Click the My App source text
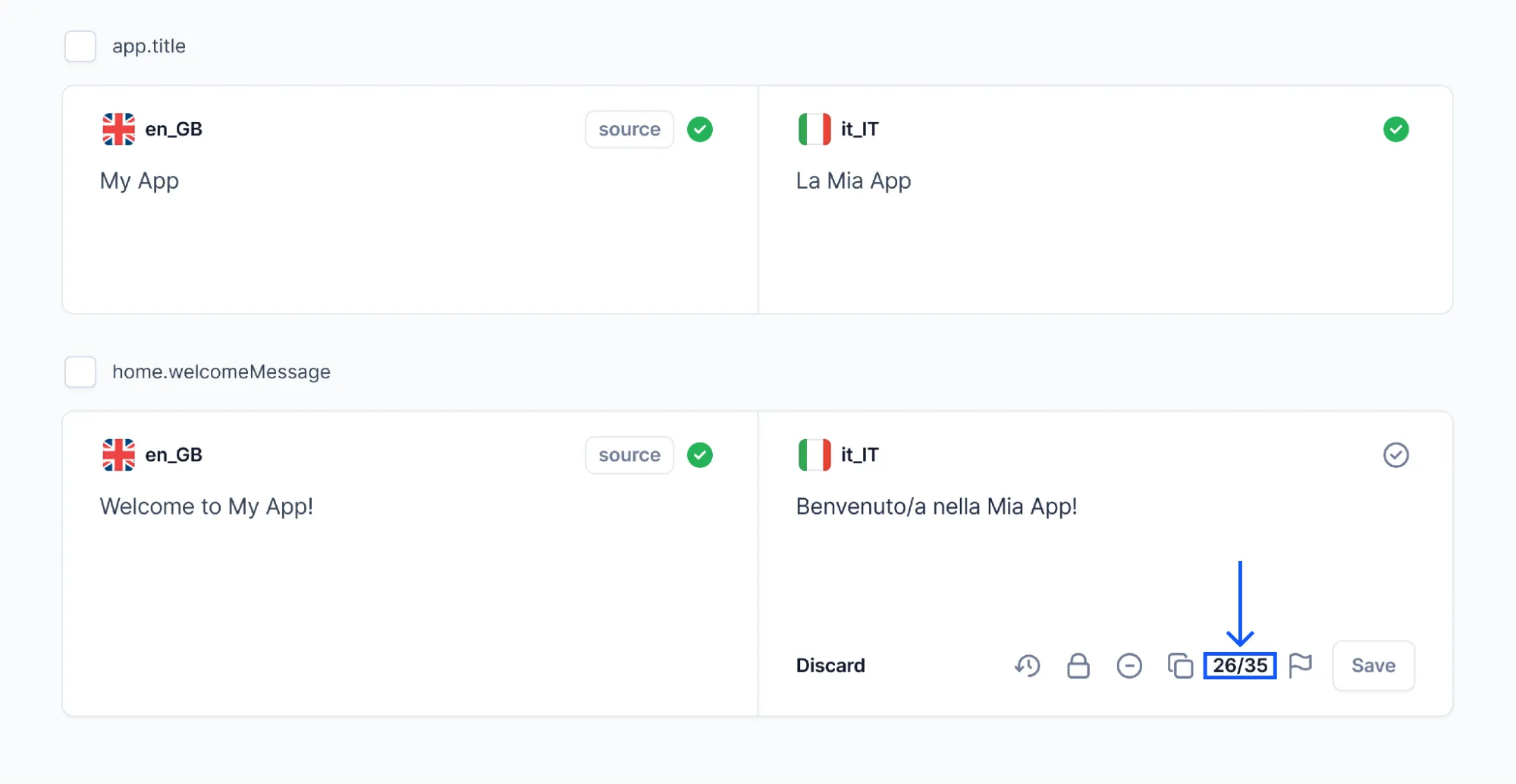The width and height of the screenshot is (1516, 784). pyautogui.click(x=140, y=181)
